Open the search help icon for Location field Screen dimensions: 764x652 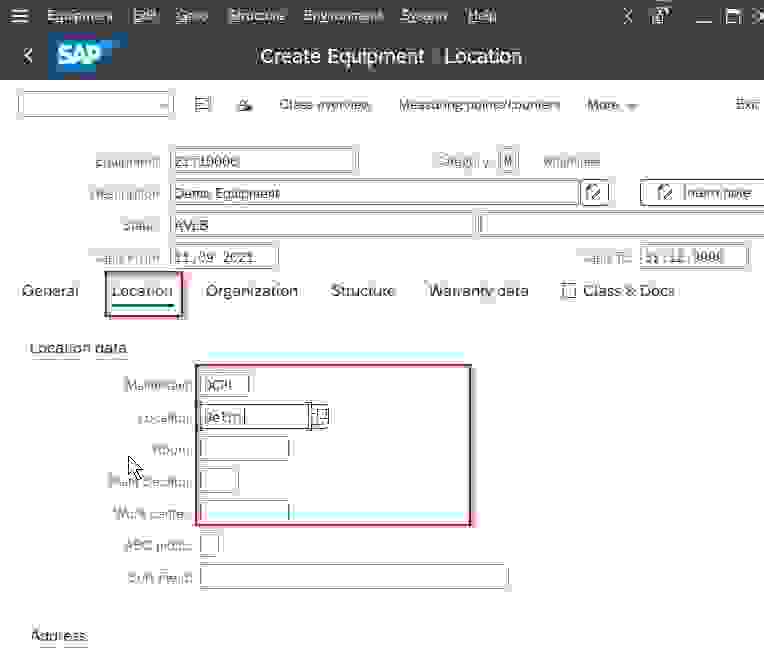[x=321, y=416]
